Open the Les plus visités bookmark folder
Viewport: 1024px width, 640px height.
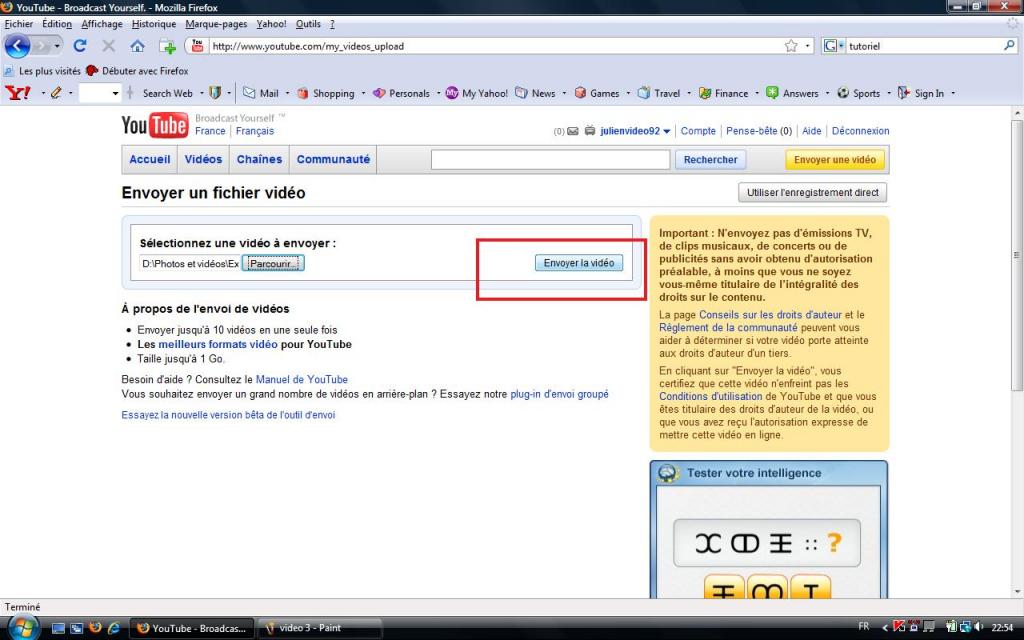[x=42, y=71]
